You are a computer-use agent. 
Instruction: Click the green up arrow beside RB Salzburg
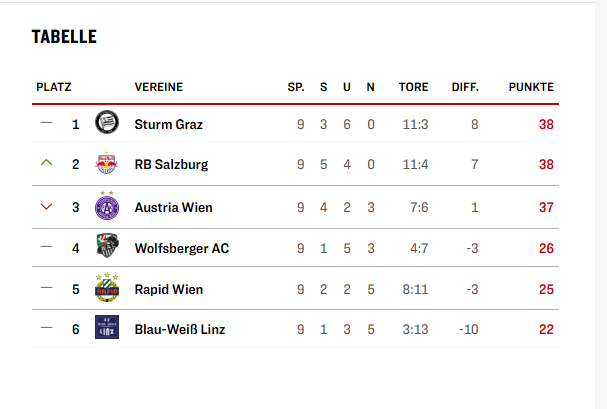(x=46, y=163)
